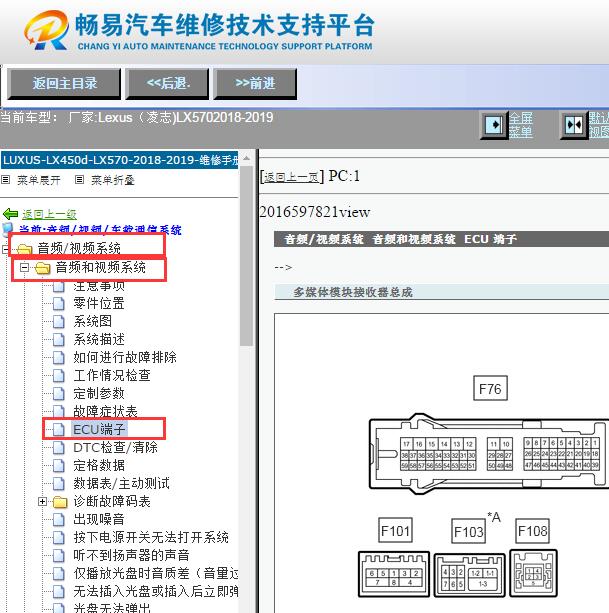The height and width of the screenshot is (613, 609).
Task: Select the 音频和视频系统 folder label
Action: pyautogui.click(x=100, y=267)
